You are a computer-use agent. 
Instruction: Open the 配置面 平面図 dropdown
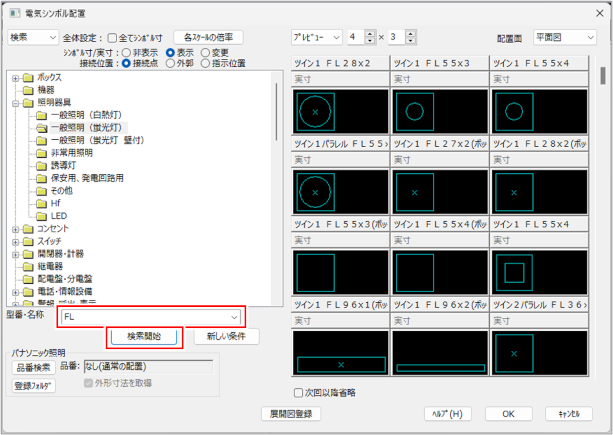(x=565, y=37)
